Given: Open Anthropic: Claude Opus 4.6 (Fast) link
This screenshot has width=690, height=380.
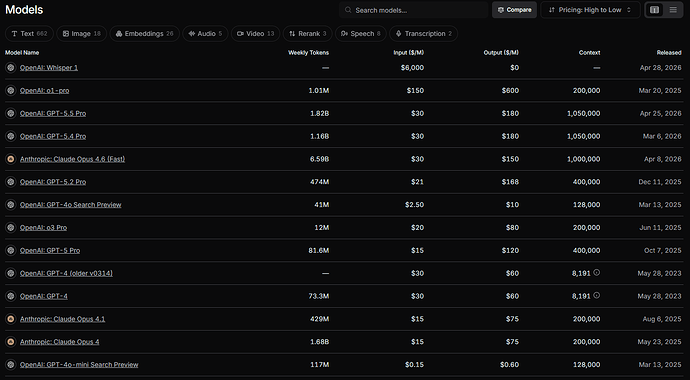Looking at the screenshot, I should [x=73, y=159].
